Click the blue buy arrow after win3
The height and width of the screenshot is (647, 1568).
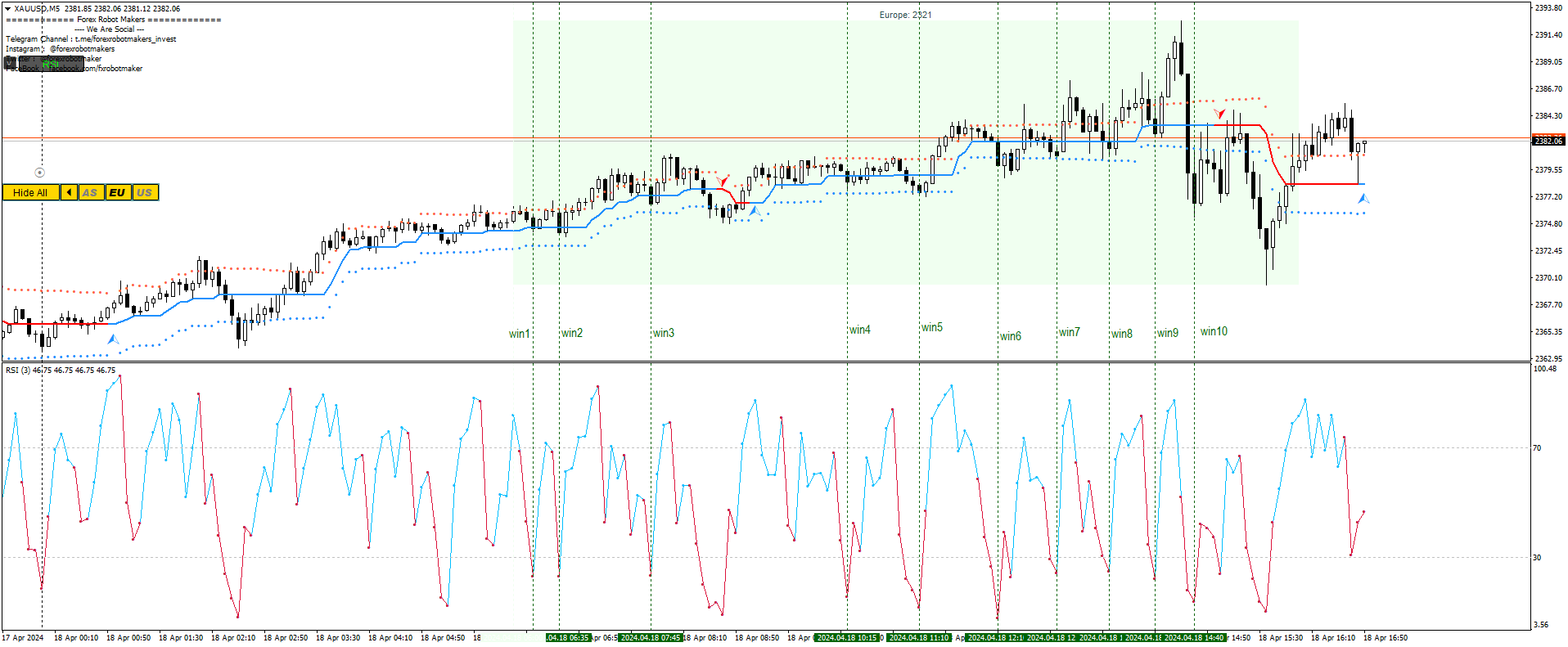754,212
